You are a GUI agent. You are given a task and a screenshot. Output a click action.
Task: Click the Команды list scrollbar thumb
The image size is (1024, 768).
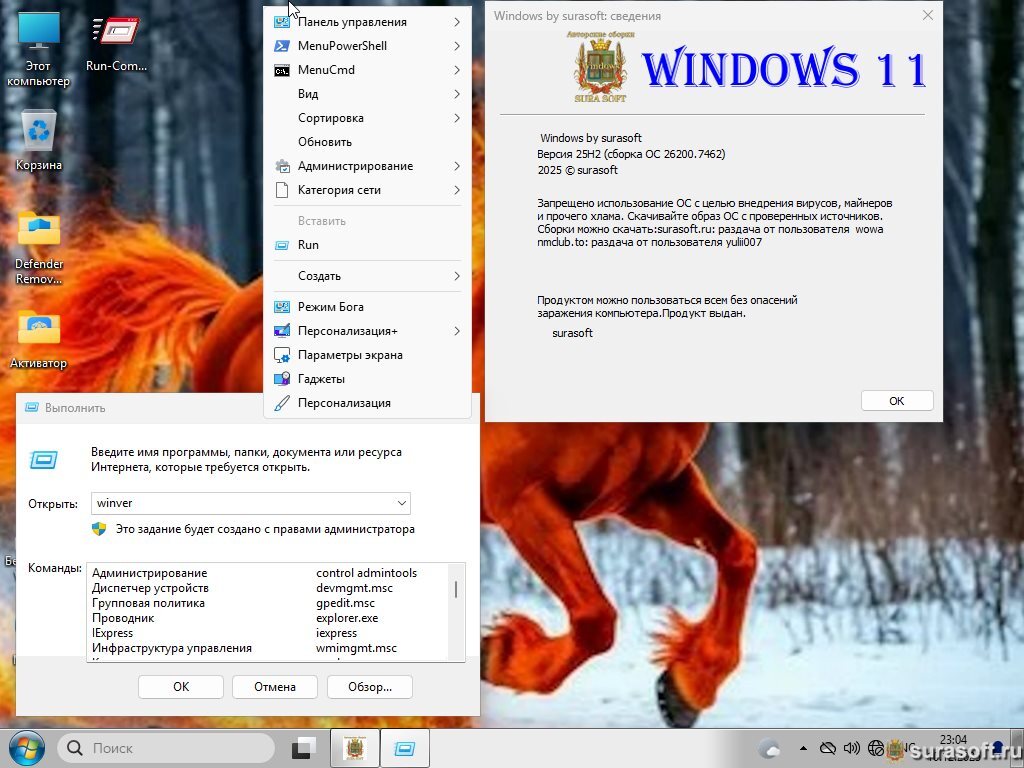(x=456, y=589)
